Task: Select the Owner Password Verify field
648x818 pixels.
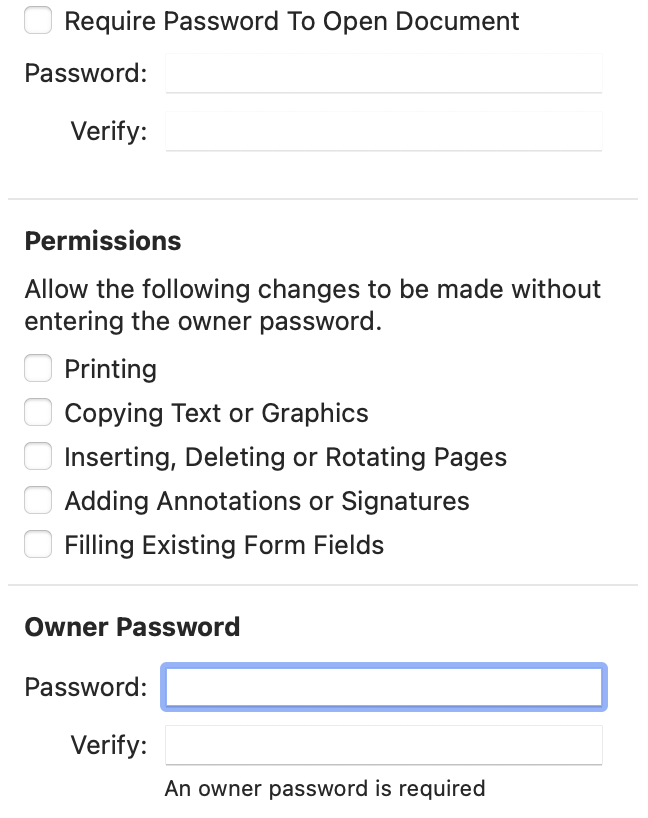Action: point(384,745)
